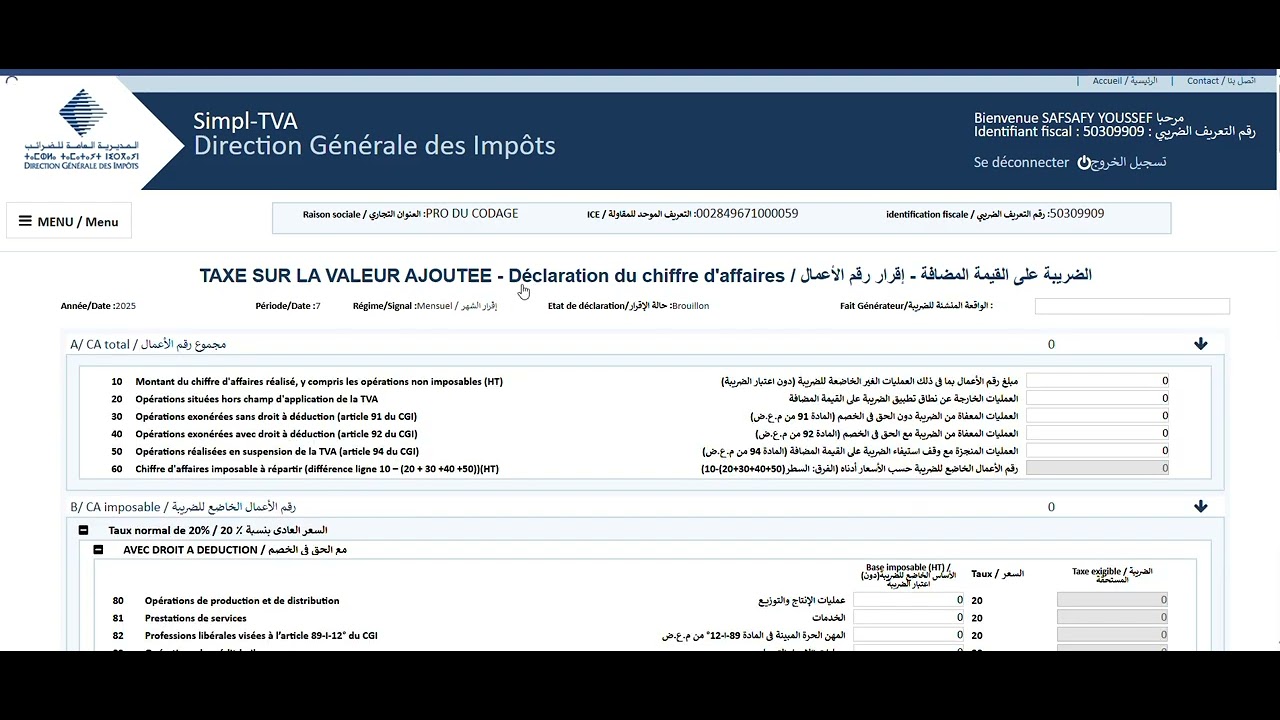
Task: Click the Arabic logout text تسجيل الخروج
Action: (1131, 162)
